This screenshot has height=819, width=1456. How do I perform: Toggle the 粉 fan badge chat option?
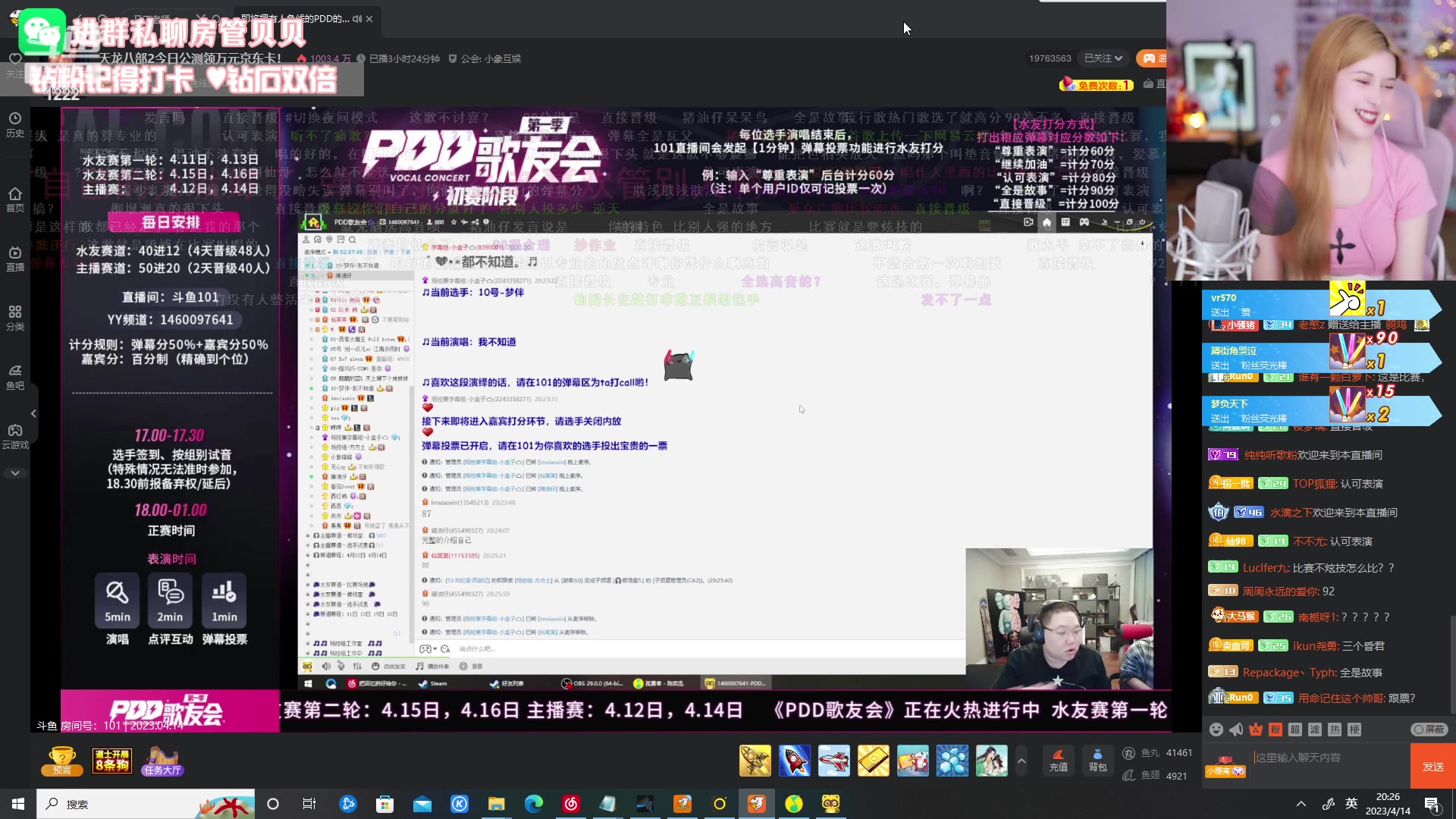(x=1276, y=730)
